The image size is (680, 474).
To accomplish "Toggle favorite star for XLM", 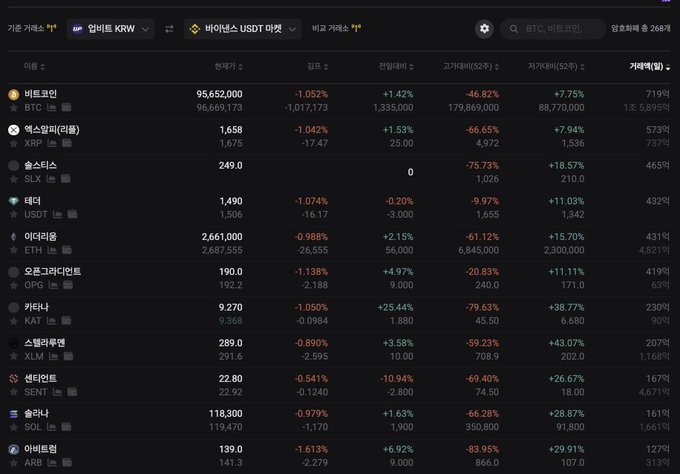I will point(14,356).
